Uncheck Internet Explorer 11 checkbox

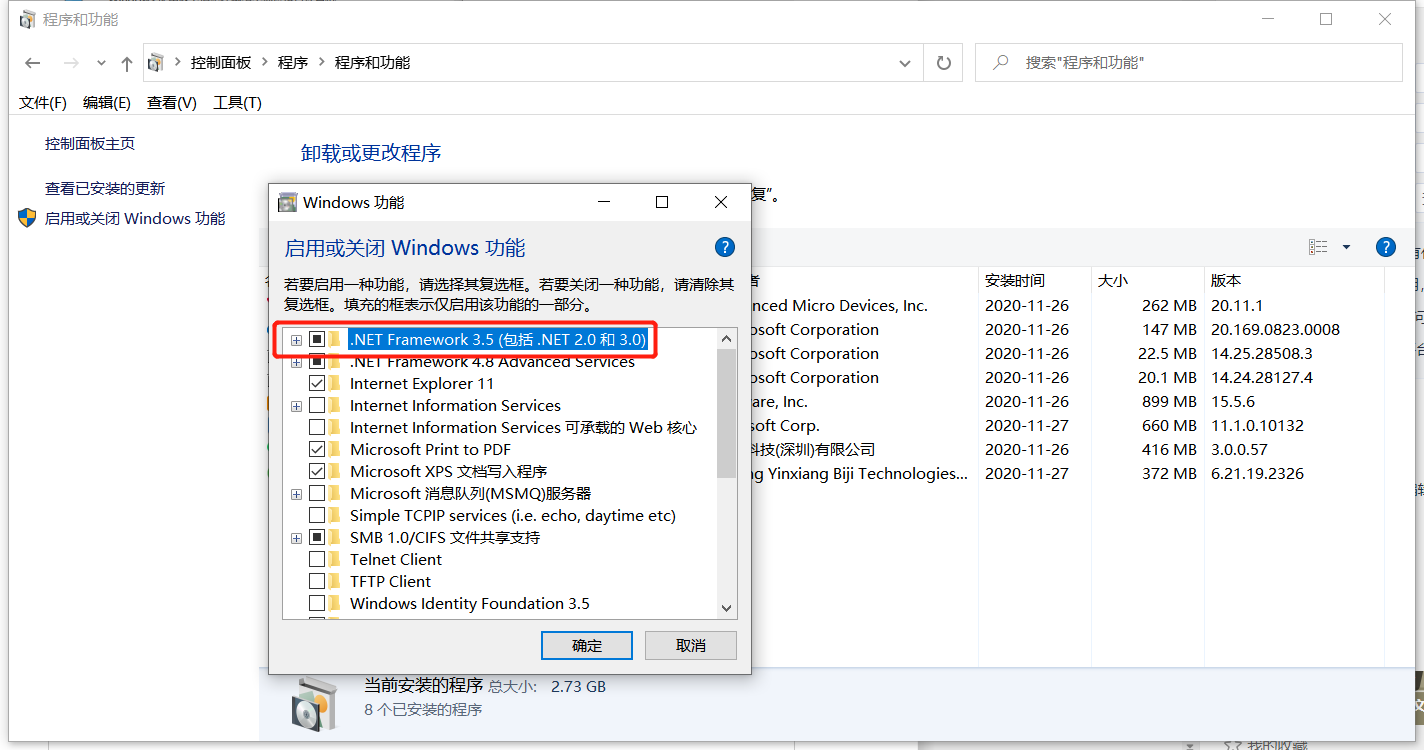(x=317, y=384)
